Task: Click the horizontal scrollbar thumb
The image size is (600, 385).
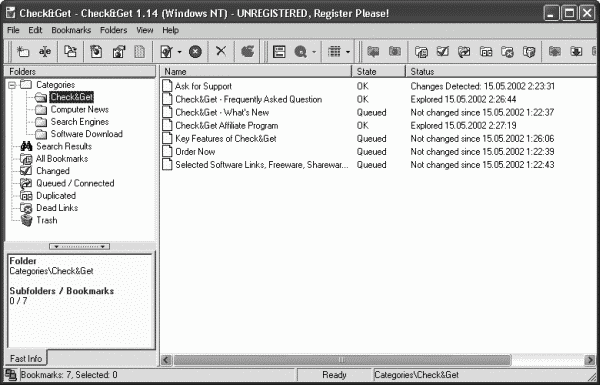Action: click(x=342, y=360)
